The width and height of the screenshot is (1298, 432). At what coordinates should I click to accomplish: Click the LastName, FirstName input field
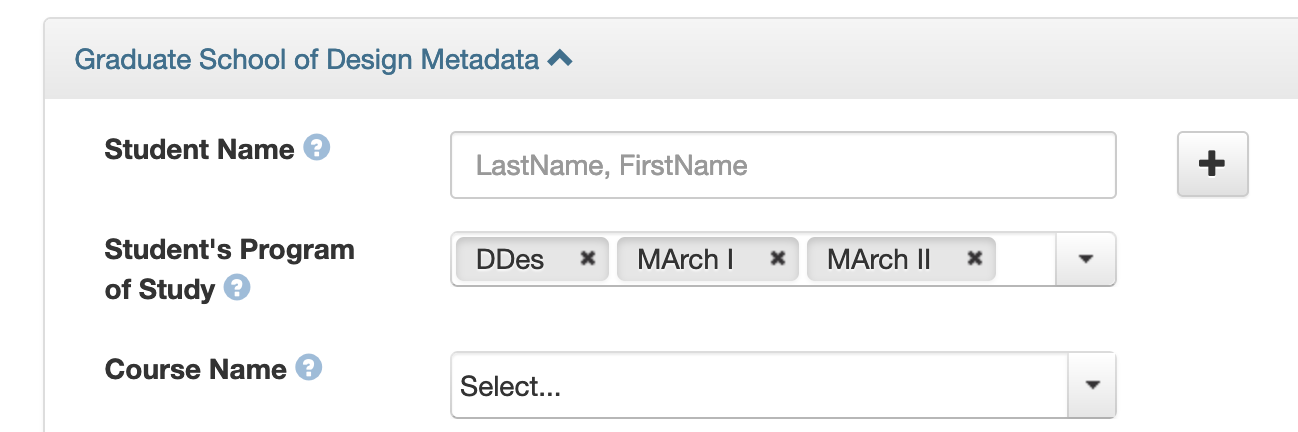pyautogui.click(x=782, y=165)
